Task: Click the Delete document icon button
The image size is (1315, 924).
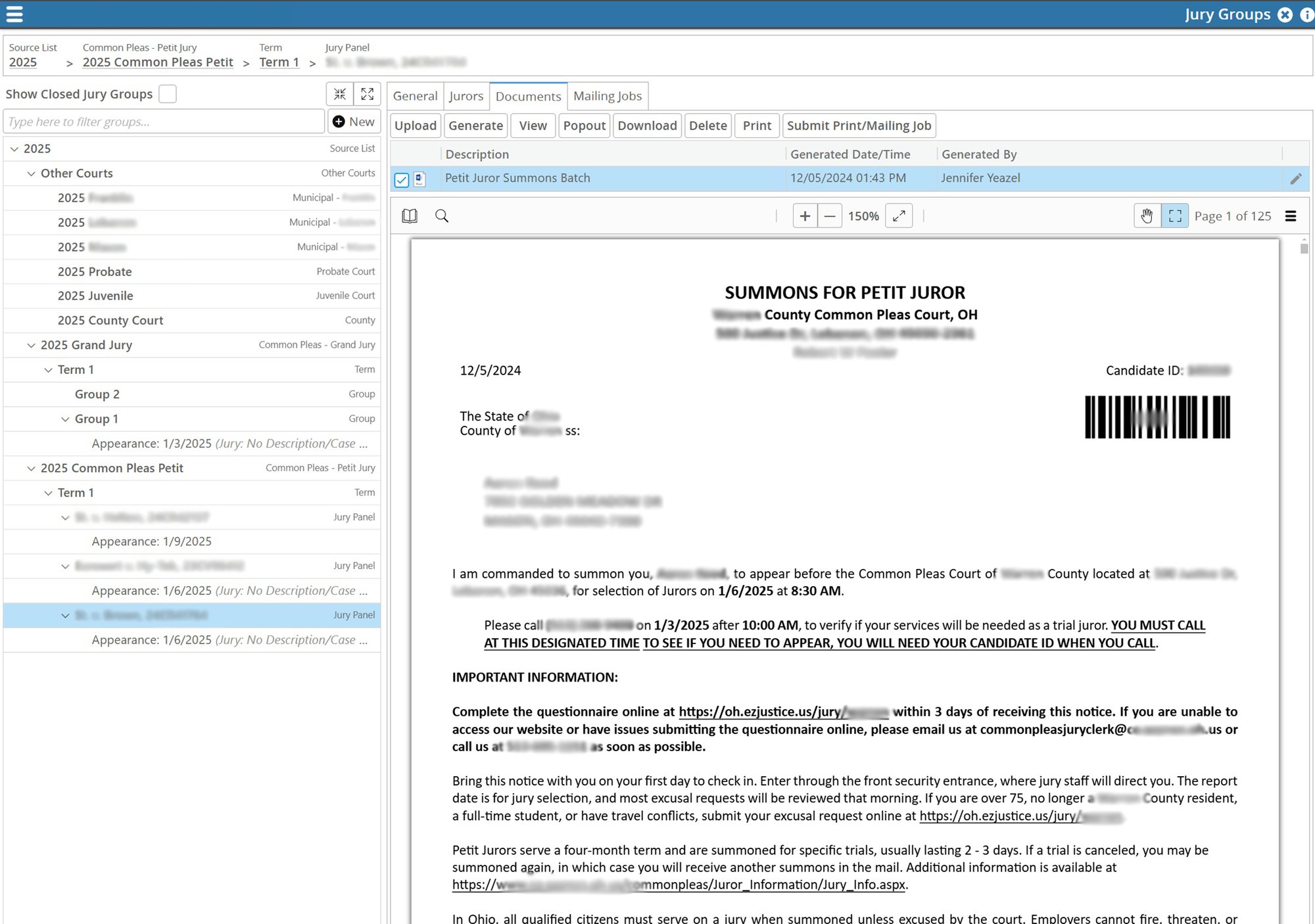Action: click(707, 124)
